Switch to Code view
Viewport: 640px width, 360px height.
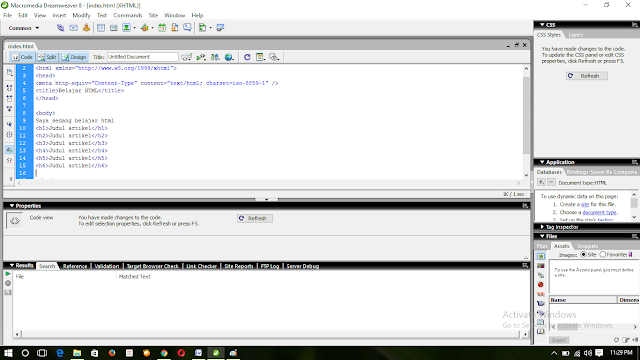22,57
